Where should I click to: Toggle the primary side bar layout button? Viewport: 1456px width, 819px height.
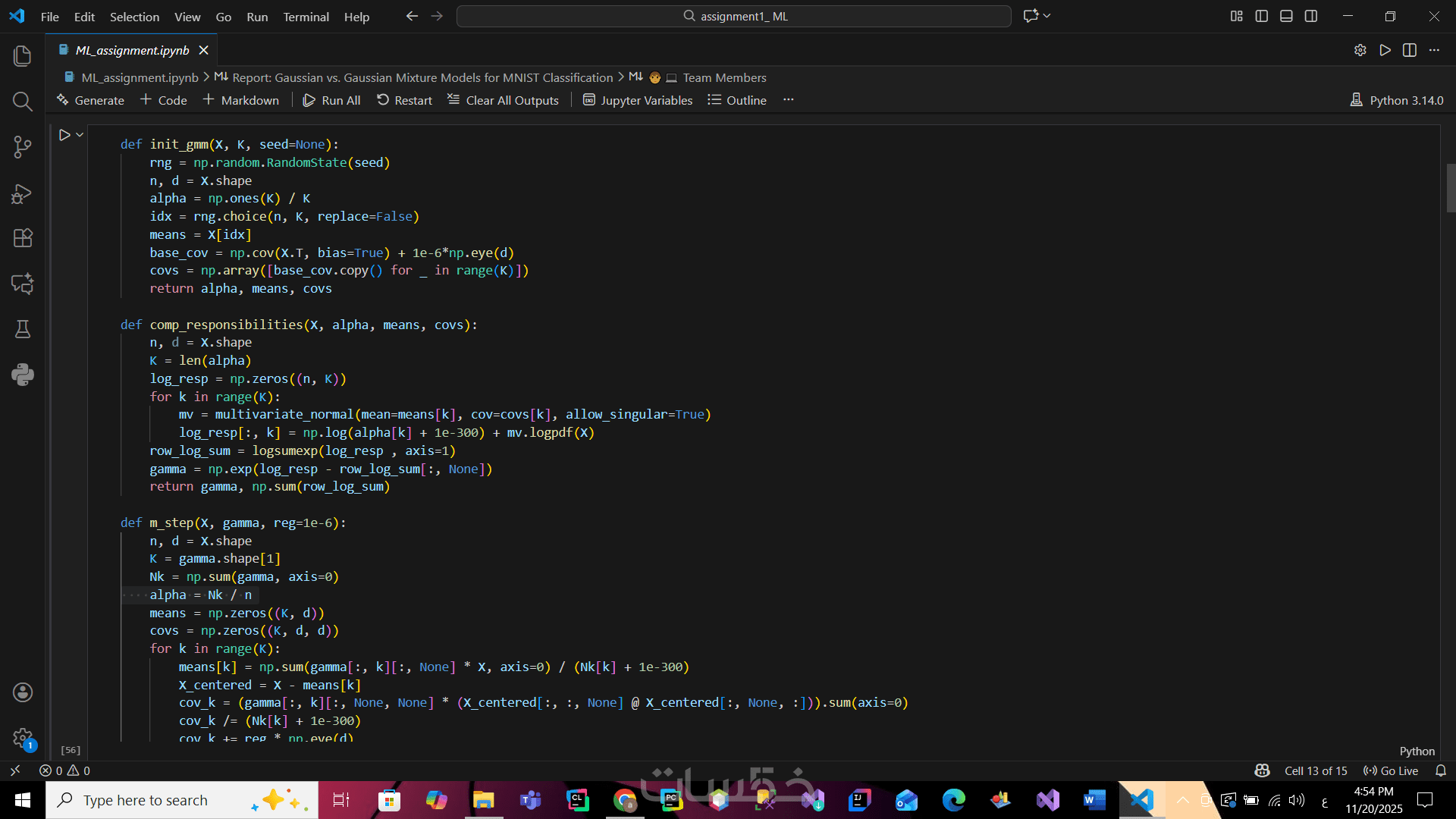[x=1262, y=16]
